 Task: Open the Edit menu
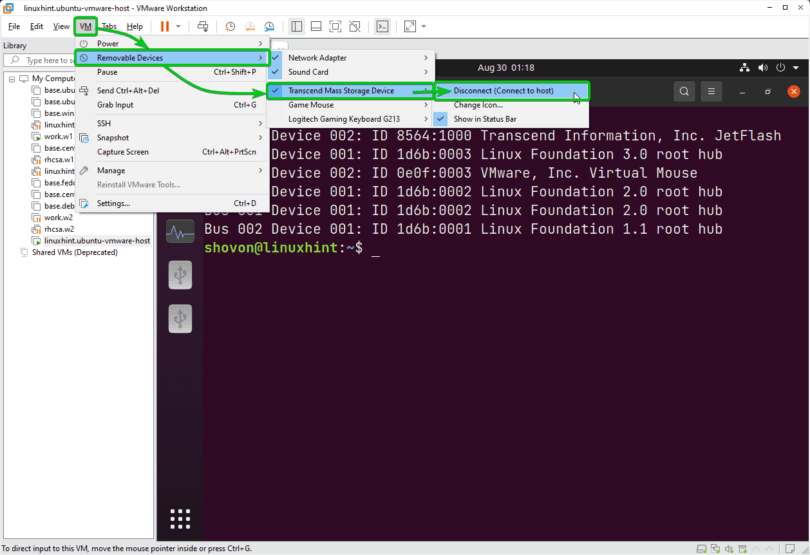point(36,26)
